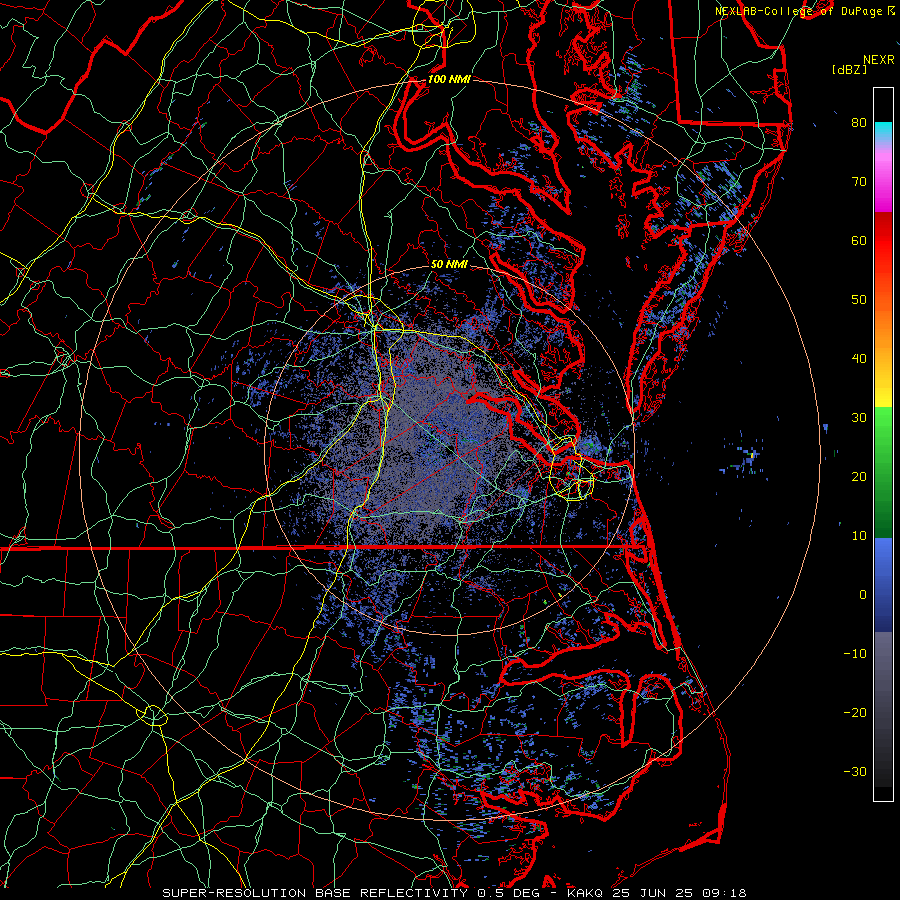Click the 40 value on the dBZ scale
Image resolution: width=900 pixels, height=900 pixels.
[859, 359]
